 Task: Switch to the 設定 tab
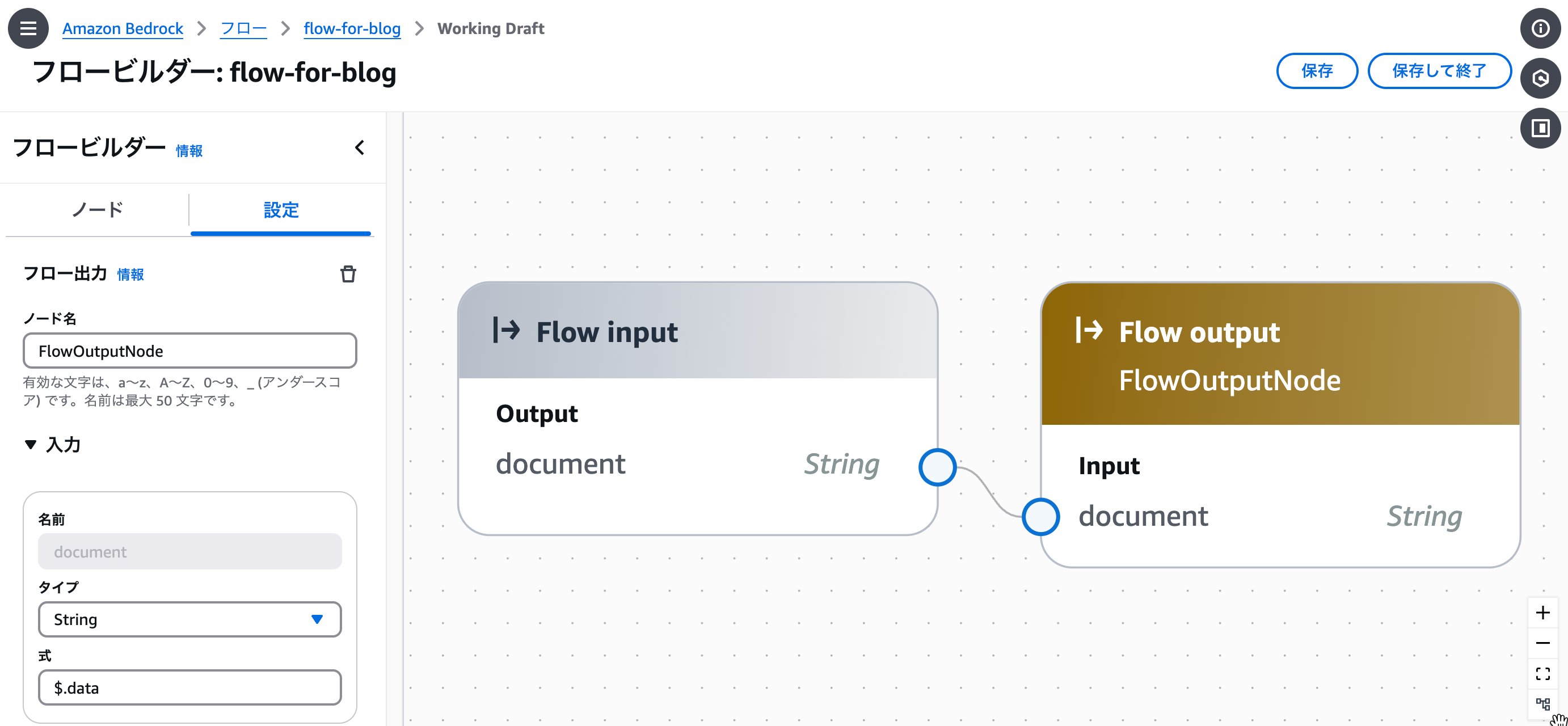pos(281,210)
